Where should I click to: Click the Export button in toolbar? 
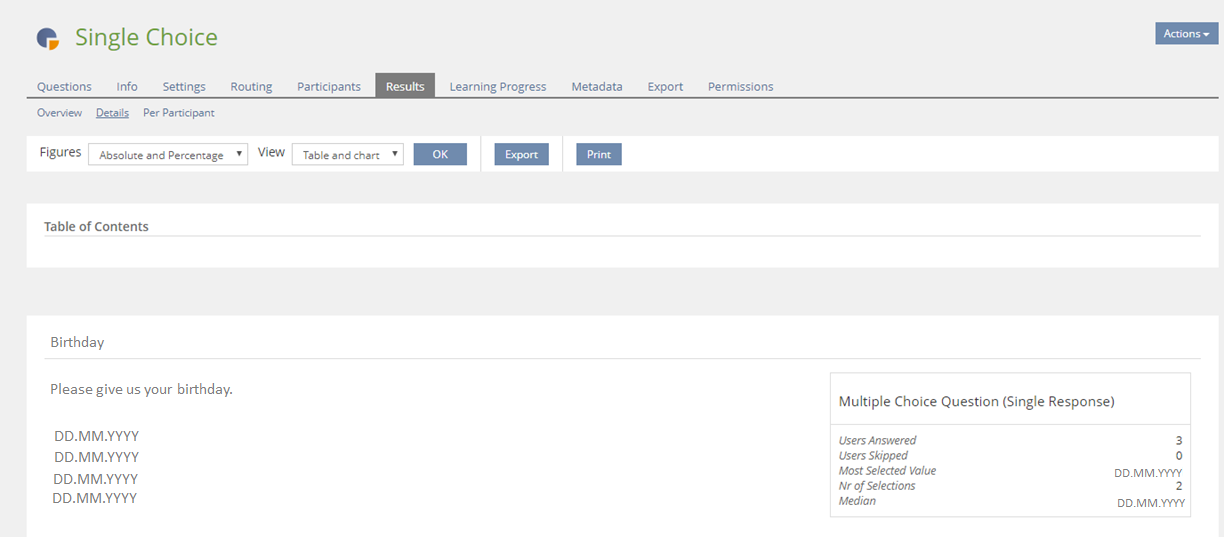point(521,155)
